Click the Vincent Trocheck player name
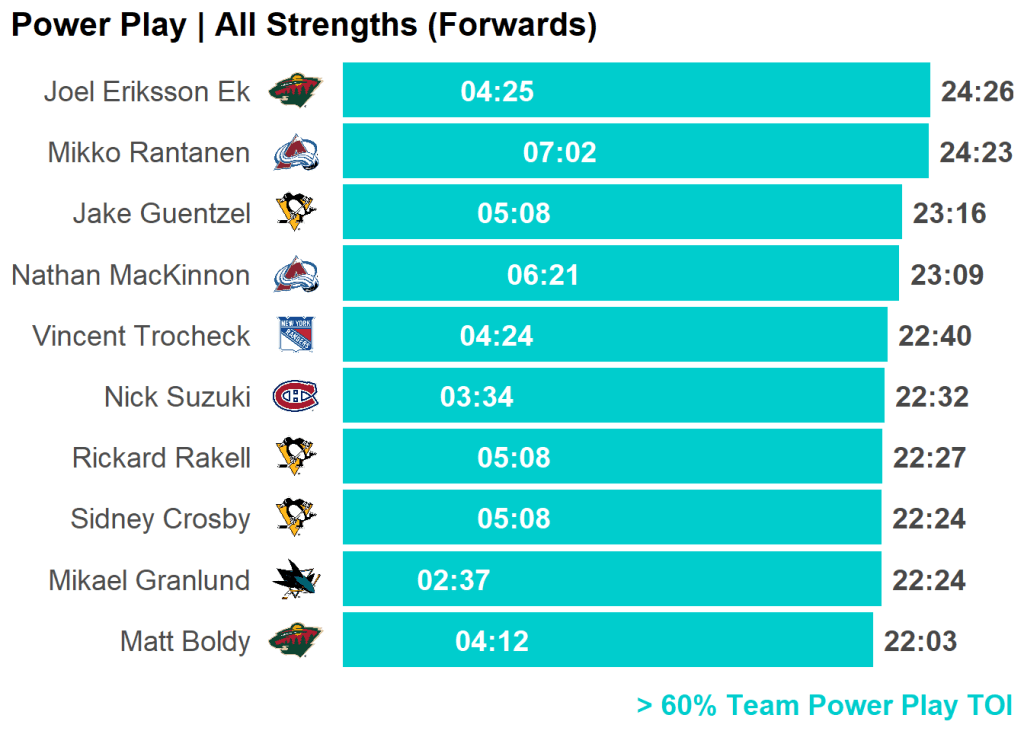The image size is (1024, 731). click(x=141, y=336)
